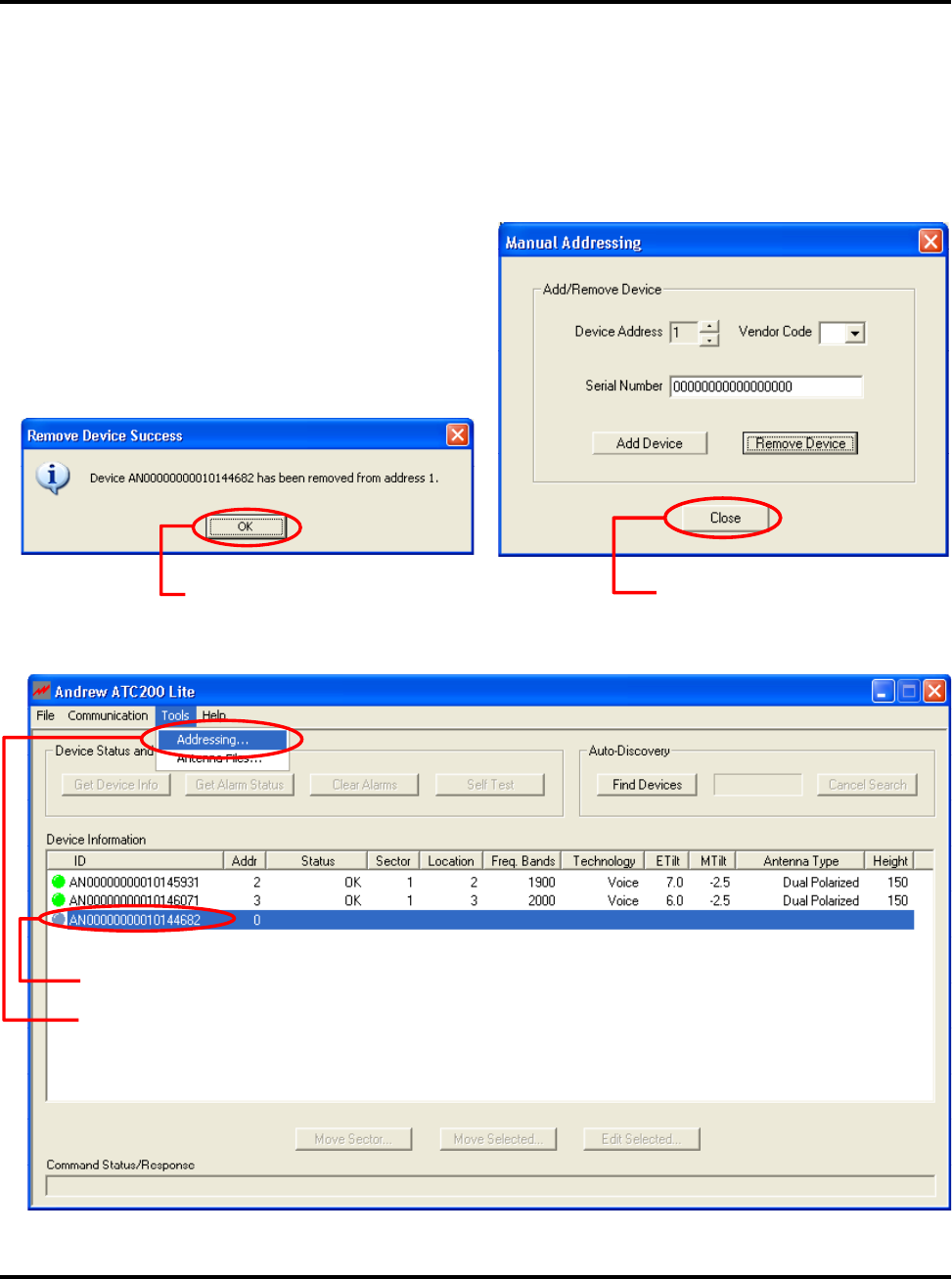Sort by the MTilt column header
The width and height of the screenshot is (952, 1279).
pos(713,861)
